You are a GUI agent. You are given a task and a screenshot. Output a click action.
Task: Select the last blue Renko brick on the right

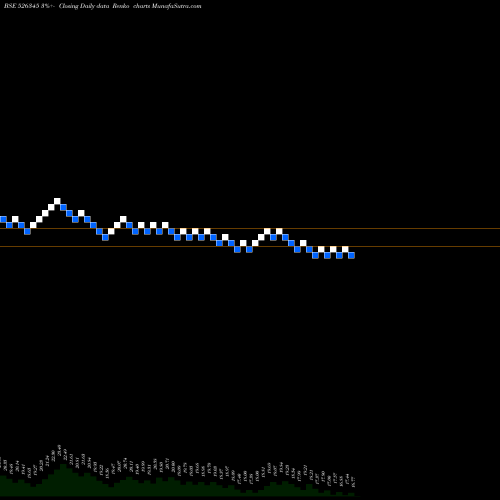click(351, 255)
